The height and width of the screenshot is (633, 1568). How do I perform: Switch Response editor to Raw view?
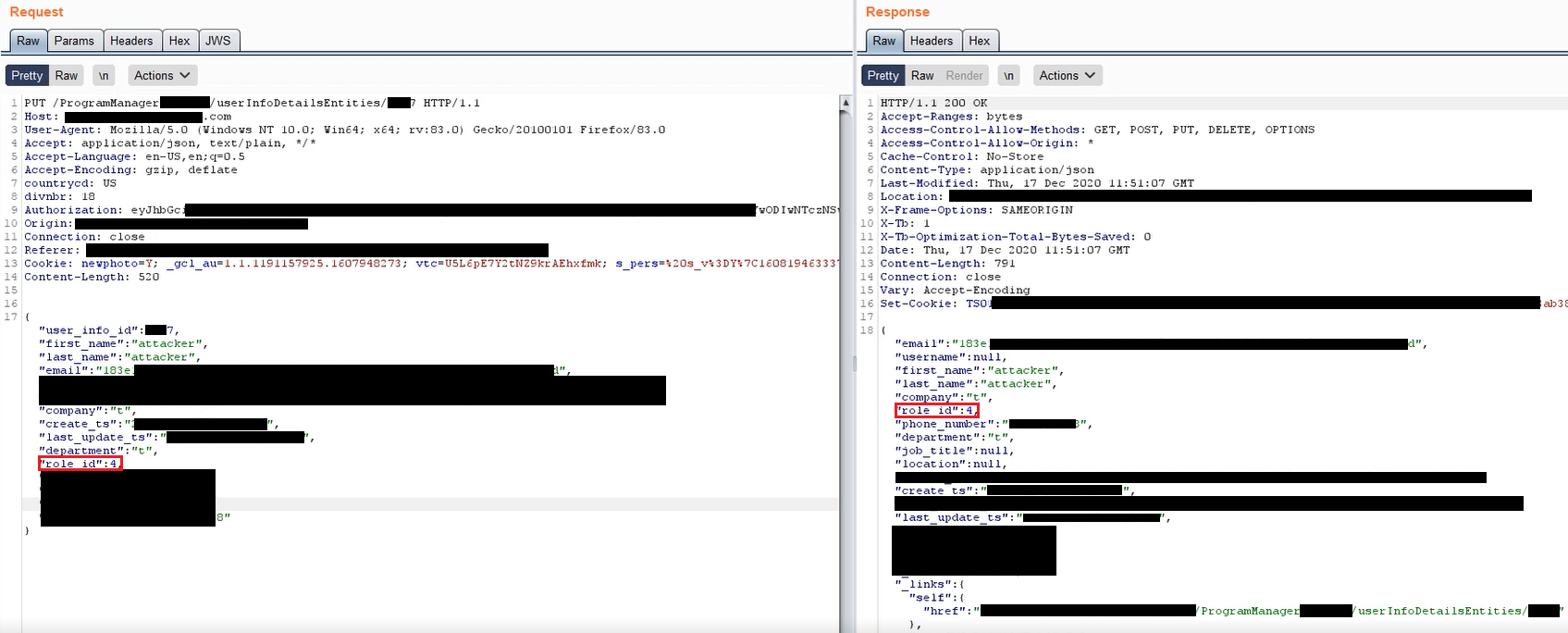922,76
